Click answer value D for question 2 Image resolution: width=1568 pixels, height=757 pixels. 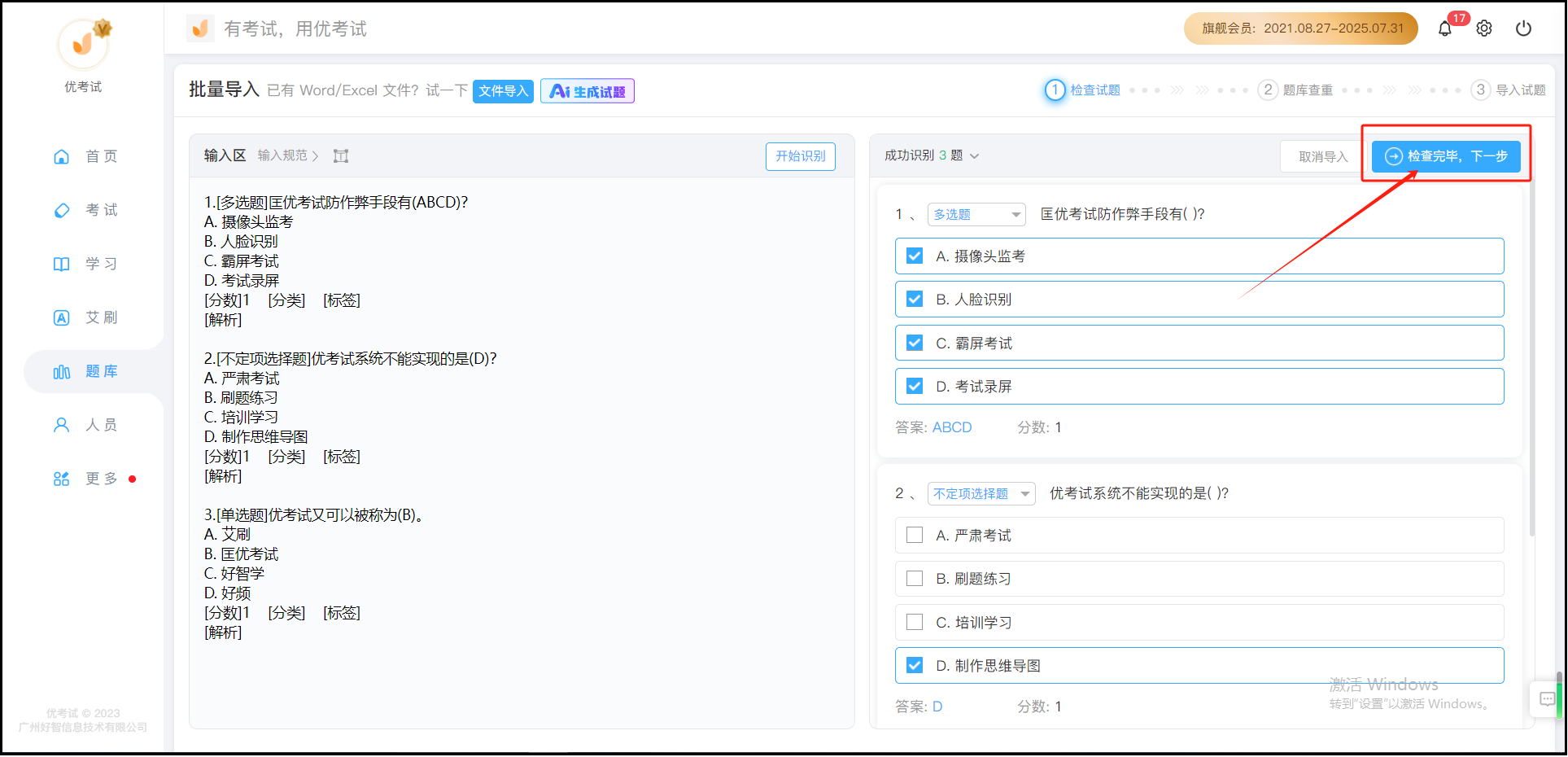pyautogui.click(x=937, y=707)
